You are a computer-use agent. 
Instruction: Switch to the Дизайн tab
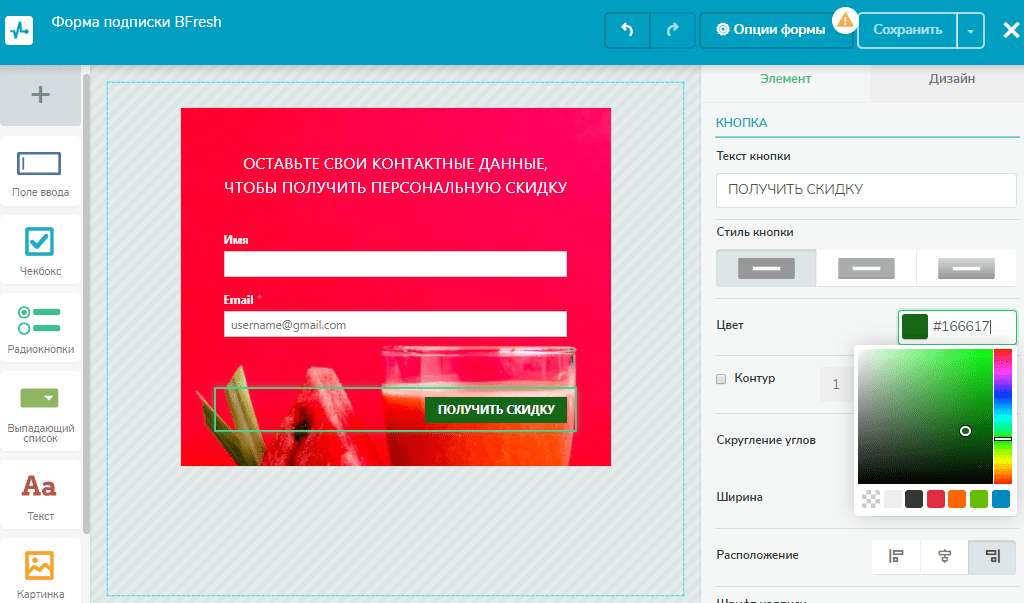(x=952, y=78)
